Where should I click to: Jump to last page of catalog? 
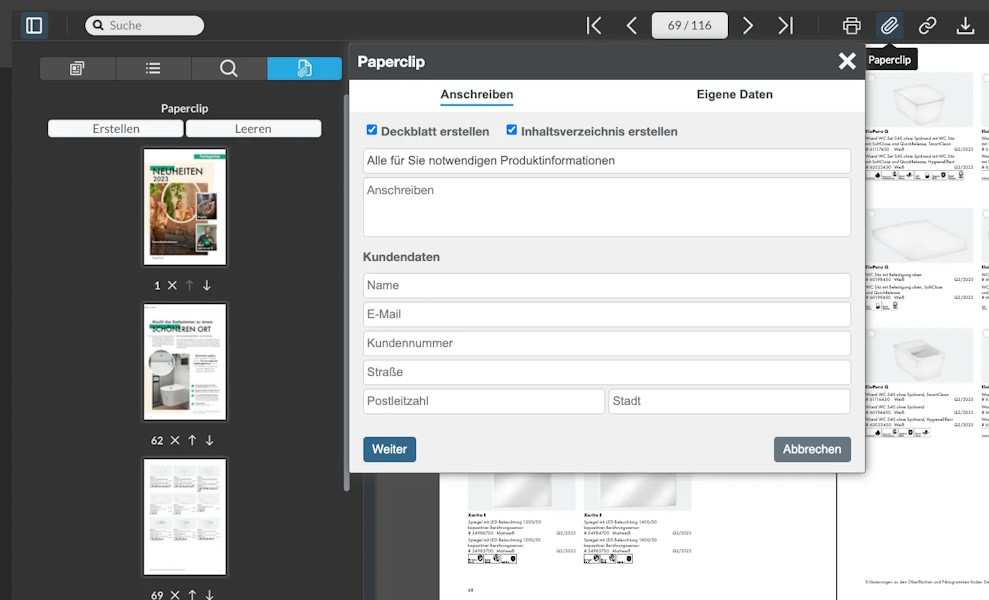point(785,26)
